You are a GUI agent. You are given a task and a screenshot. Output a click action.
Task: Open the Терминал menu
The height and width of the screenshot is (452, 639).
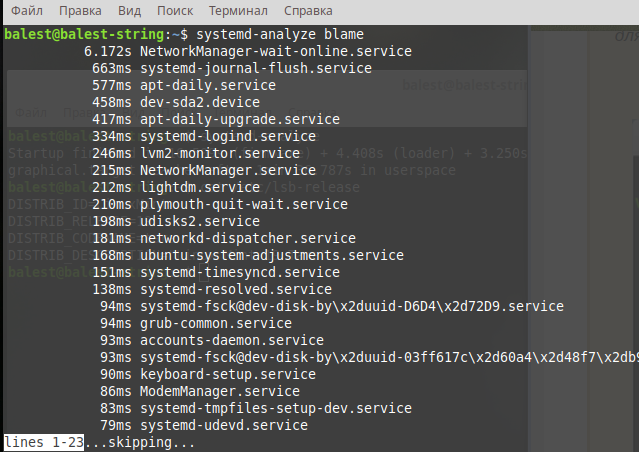click(238, 13)
